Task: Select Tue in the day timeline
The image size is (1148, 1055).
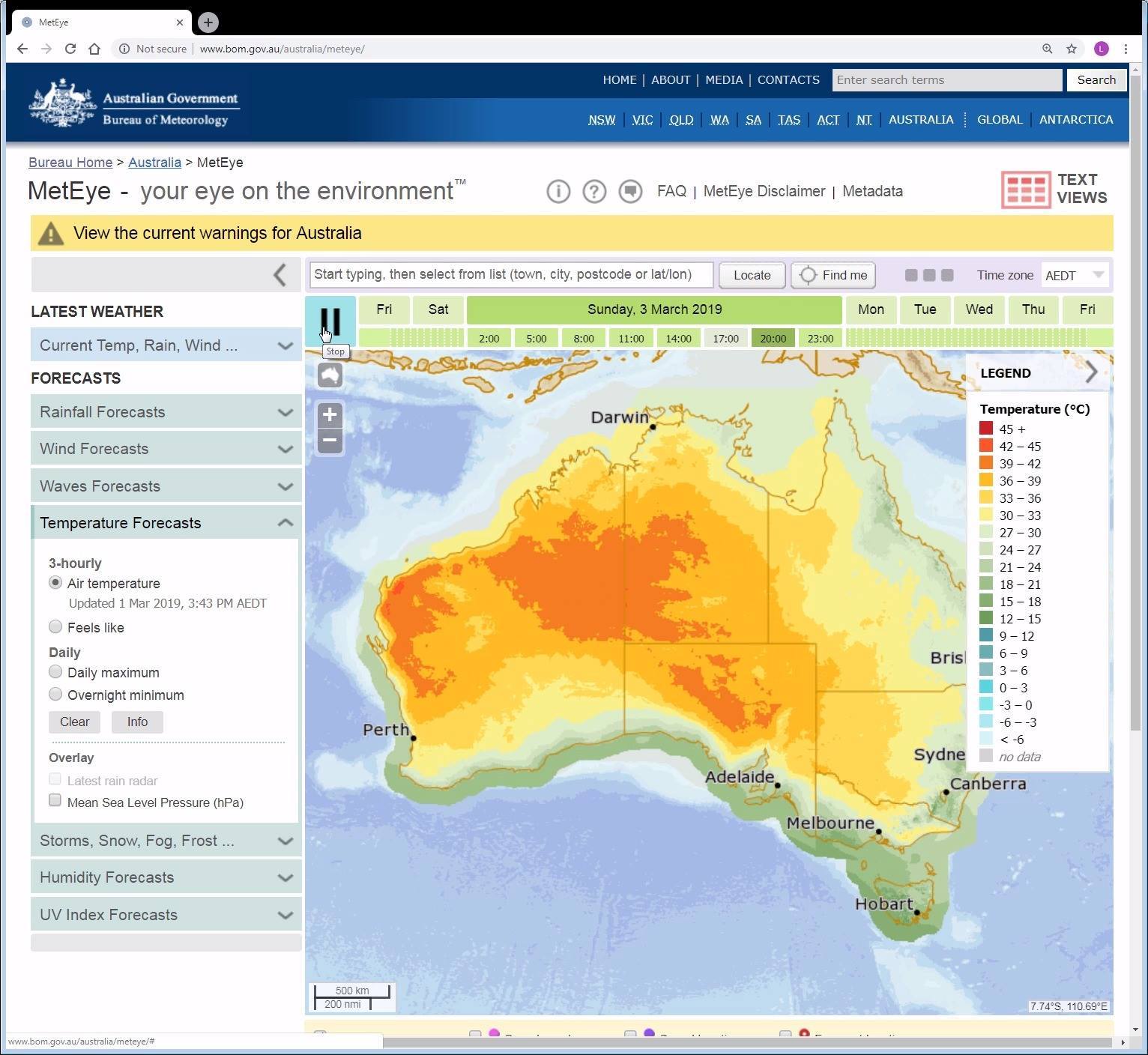Action: point(925,309)
